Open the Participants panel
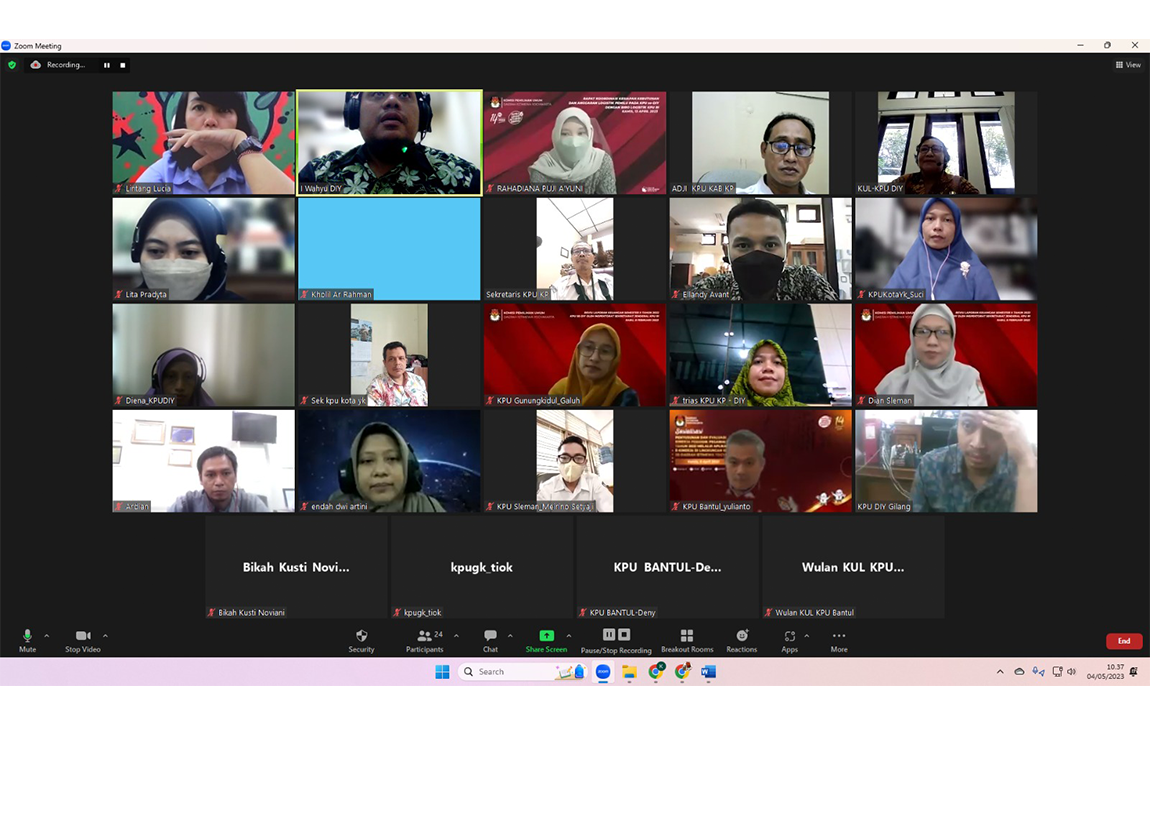The width and height of the screenshot is (1150, 817). click(x=425, y=637)
